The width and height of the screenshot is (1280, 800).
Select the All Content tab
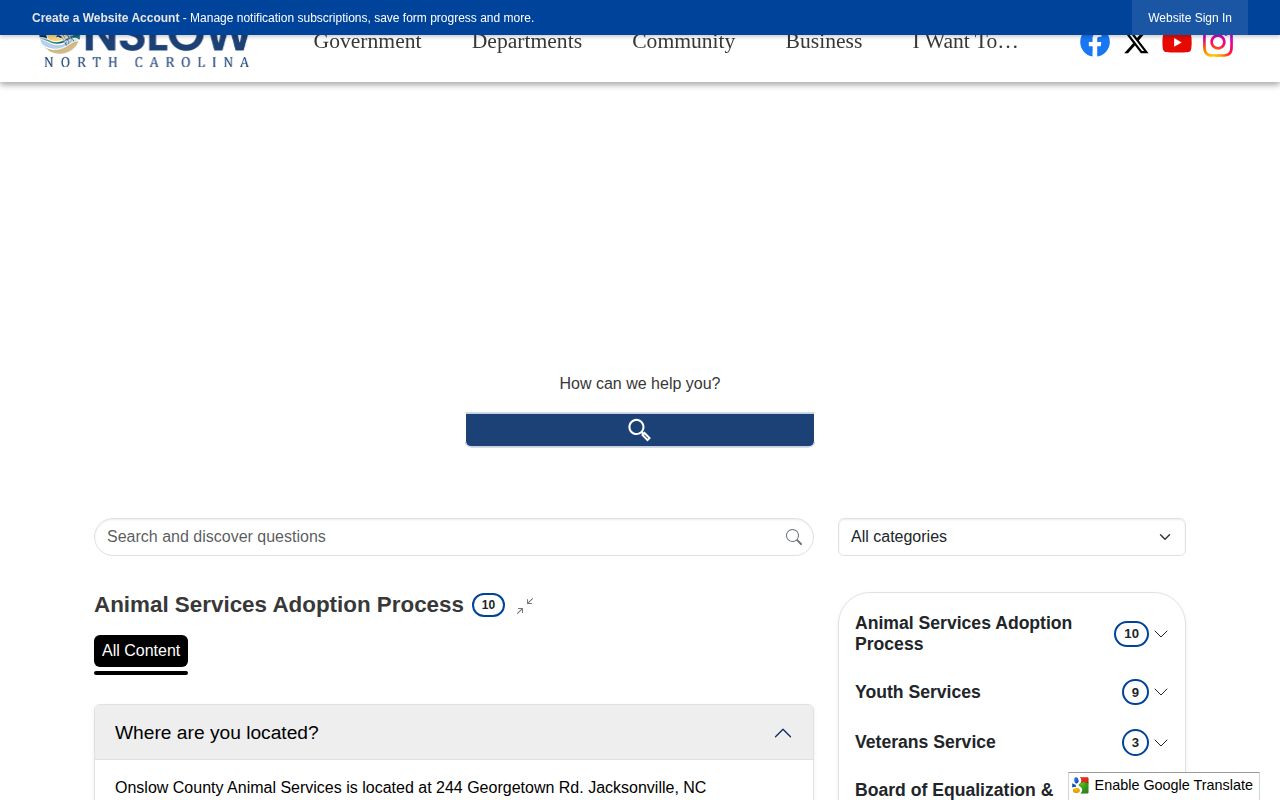(x=141, y=651)
